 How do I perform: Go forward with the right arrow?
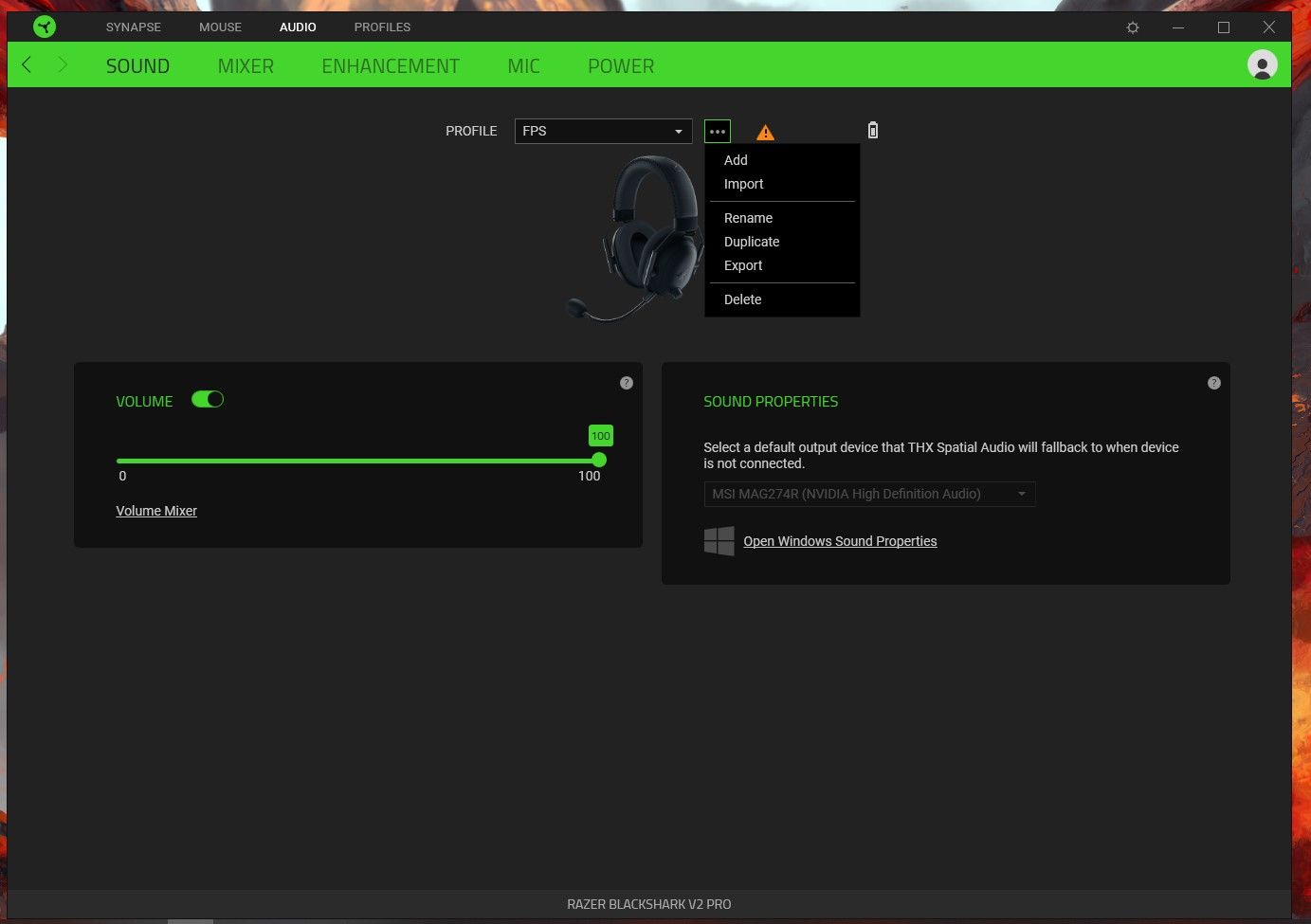[63, 64]
